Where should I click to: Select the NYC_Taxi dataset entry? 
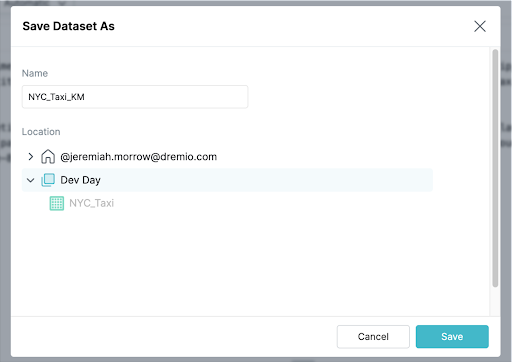(x=92, y=203)
